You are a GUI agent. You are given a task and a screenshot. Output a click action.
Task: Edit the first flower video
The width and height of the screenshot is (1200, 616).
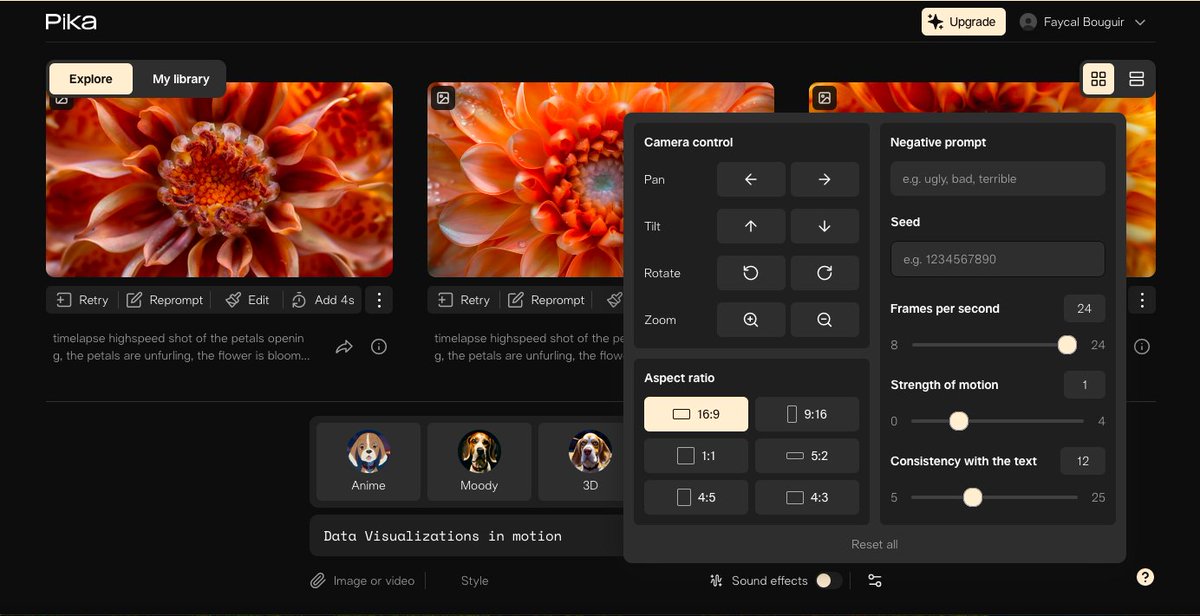tap(247, 300)
